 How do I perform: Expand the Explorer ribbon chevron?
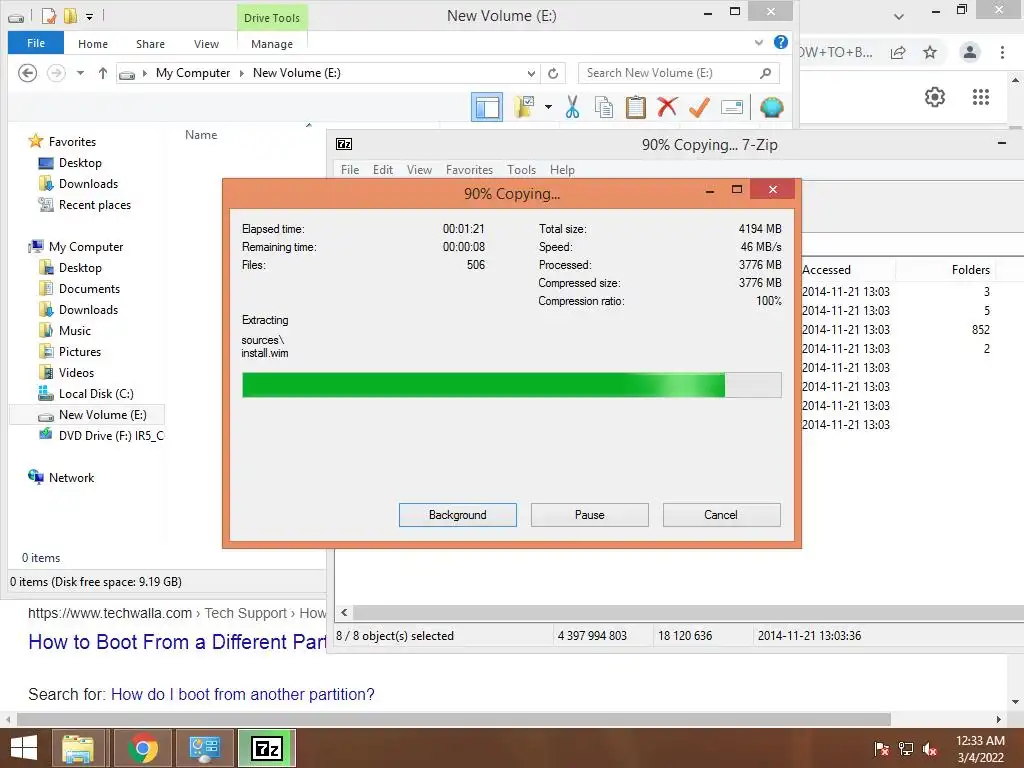tap(759, 42)
